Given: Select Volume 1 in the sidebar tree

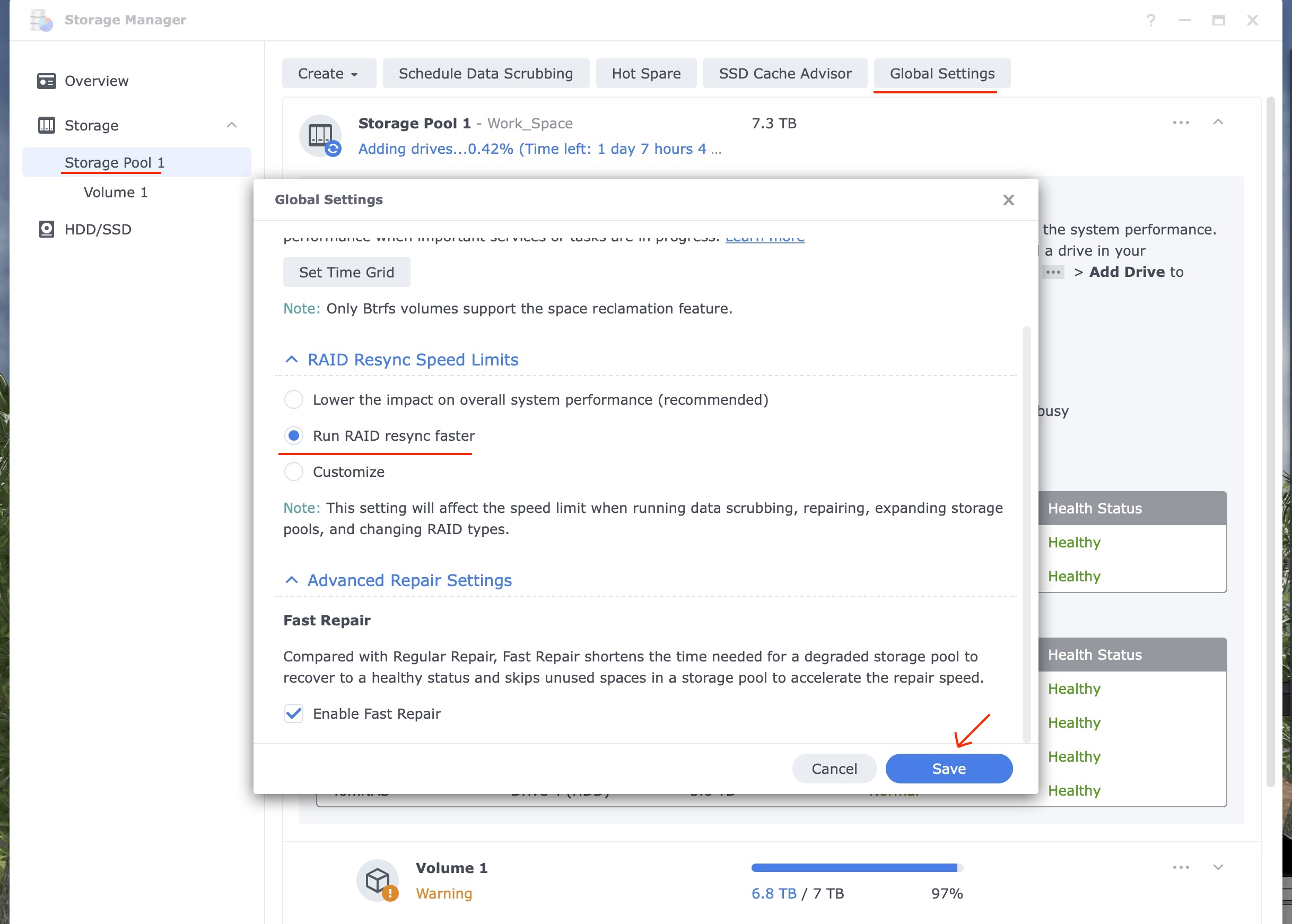Looking at the screenshot, I should [116, 193].
